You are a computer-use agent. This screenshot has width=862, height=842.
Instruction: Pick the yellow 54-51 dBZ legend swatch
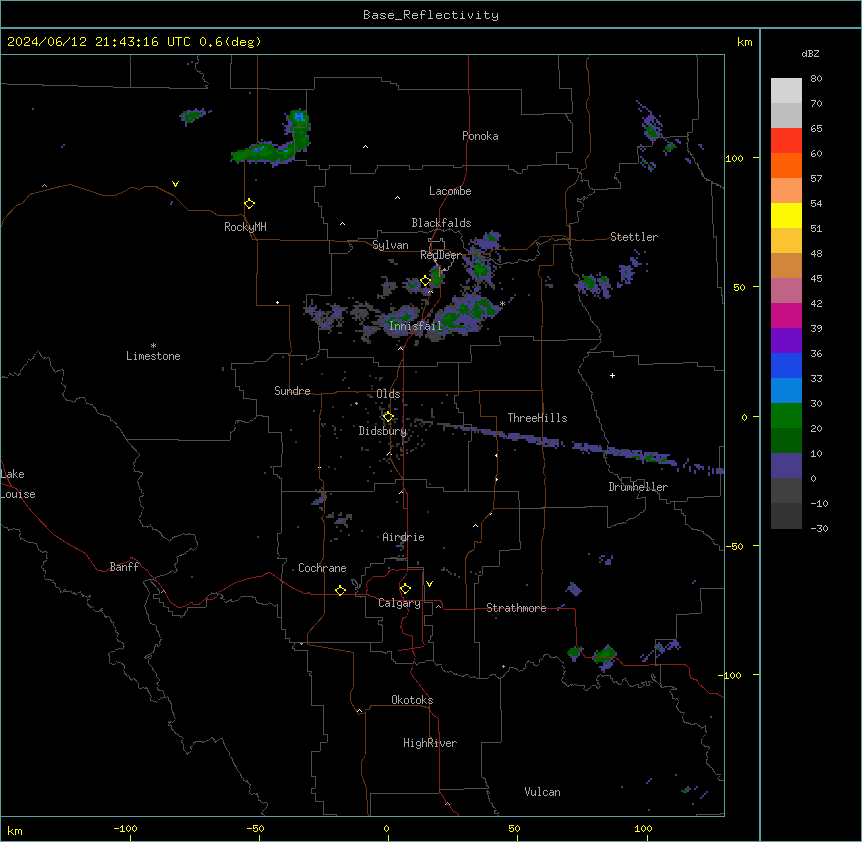pos(786,215)
